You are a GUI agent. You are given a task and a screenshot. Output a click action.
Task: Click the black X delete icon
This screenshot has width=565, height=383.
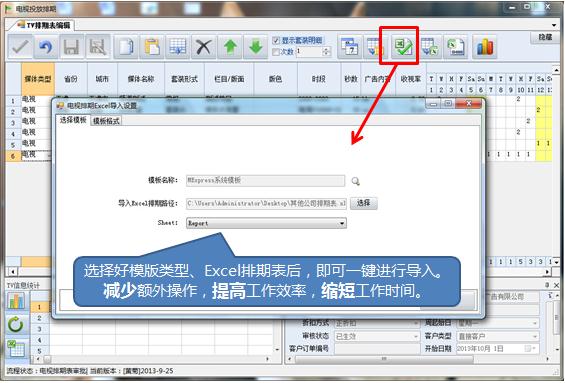(x=204, y=47)
